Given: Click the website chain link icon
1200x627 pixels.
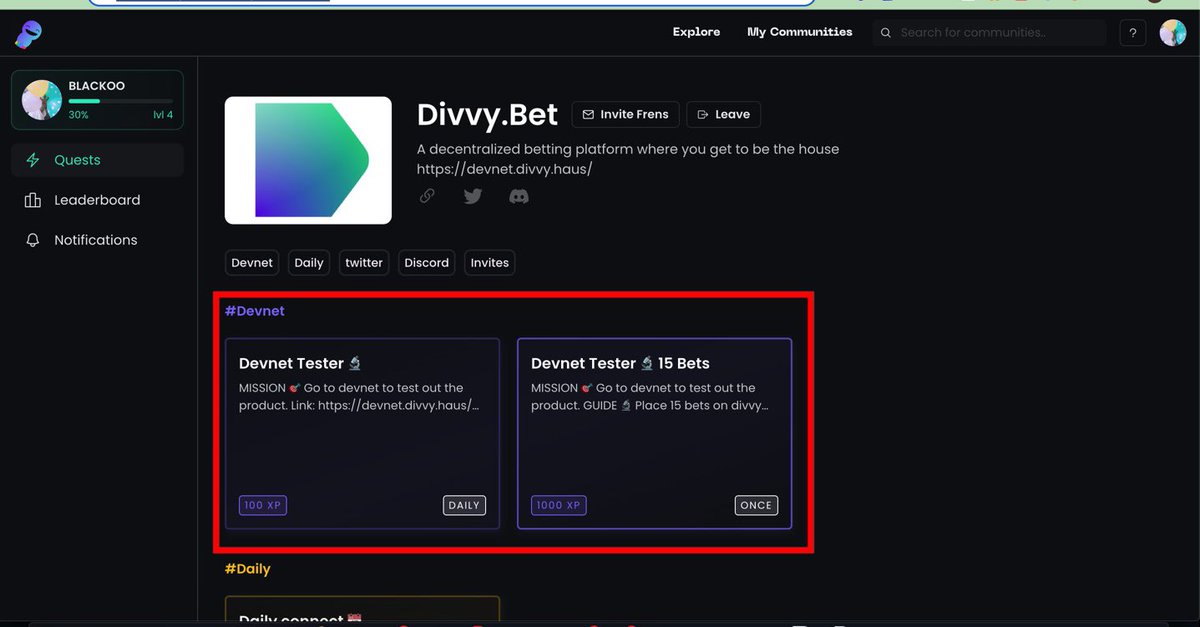Looking at the screenshot, I should point(427,196).
